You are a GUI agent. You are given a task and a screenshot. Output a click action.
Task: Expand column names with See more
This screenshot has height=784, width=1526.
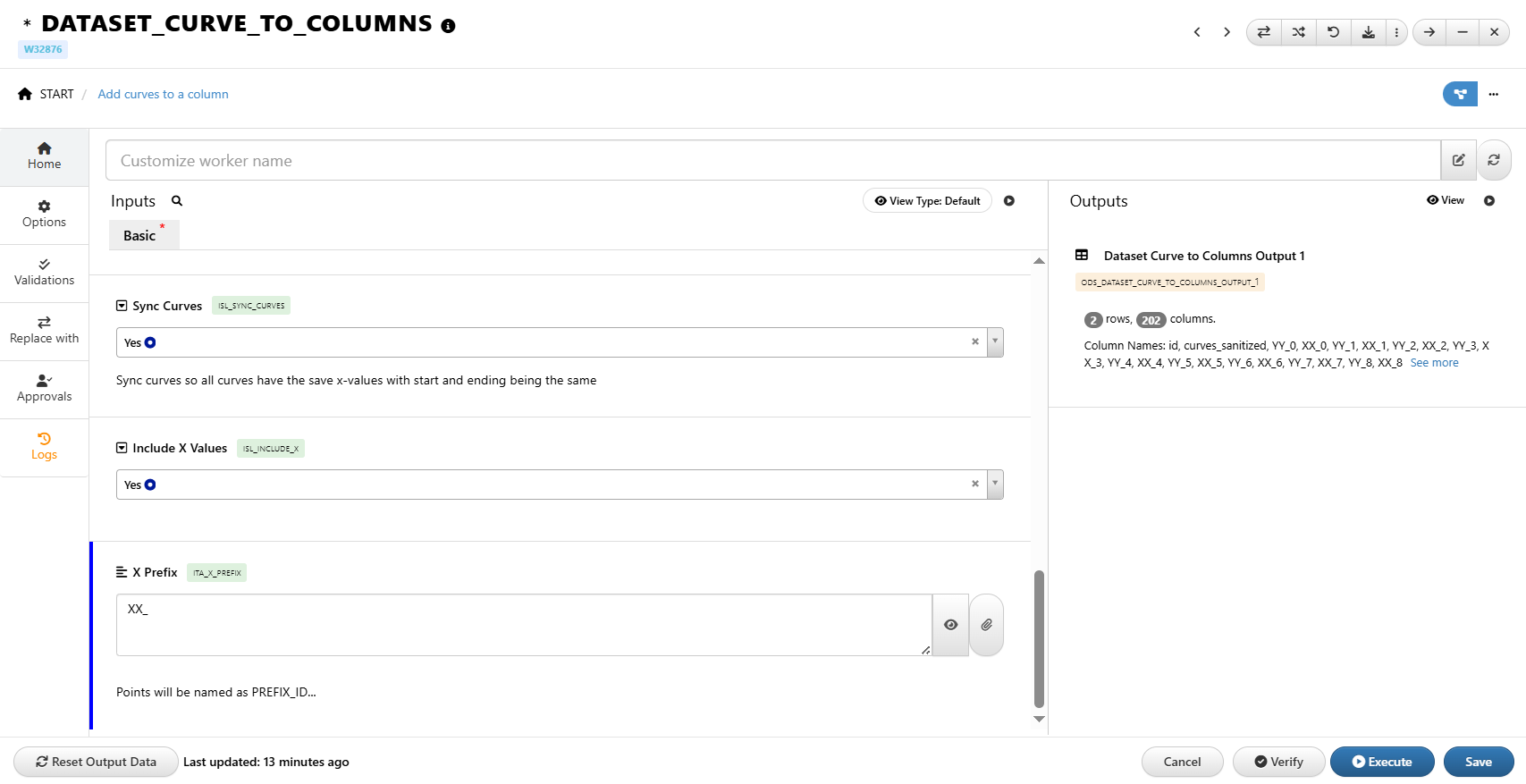tap(1434, 363)
